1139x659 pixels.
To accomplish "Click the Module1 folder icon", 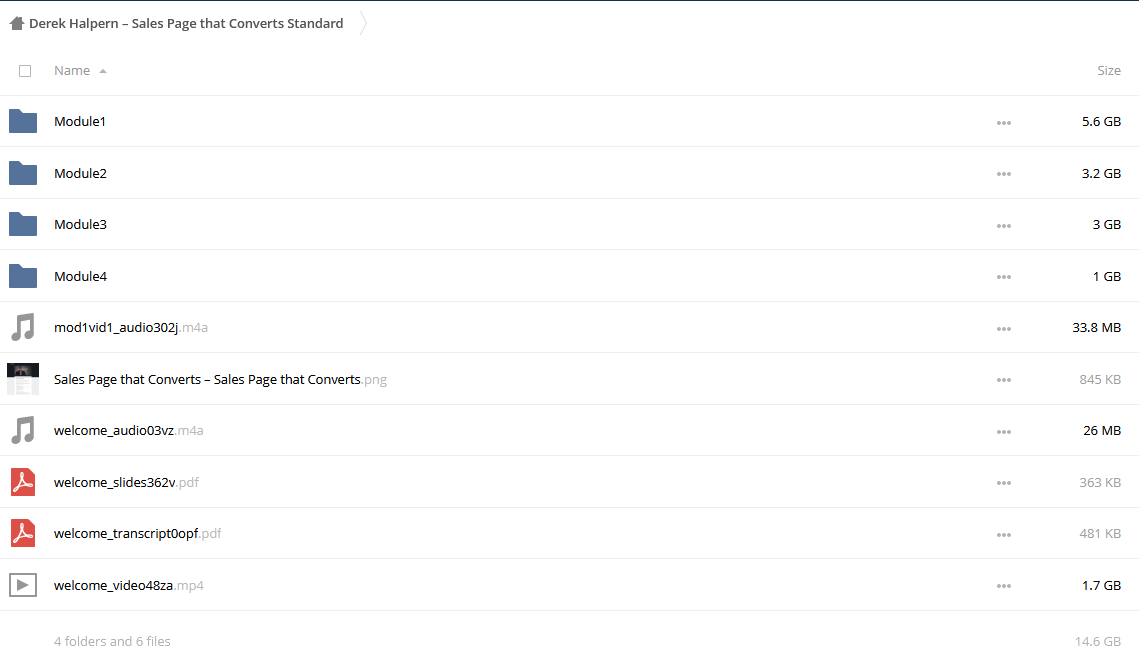I will [23, 121].
